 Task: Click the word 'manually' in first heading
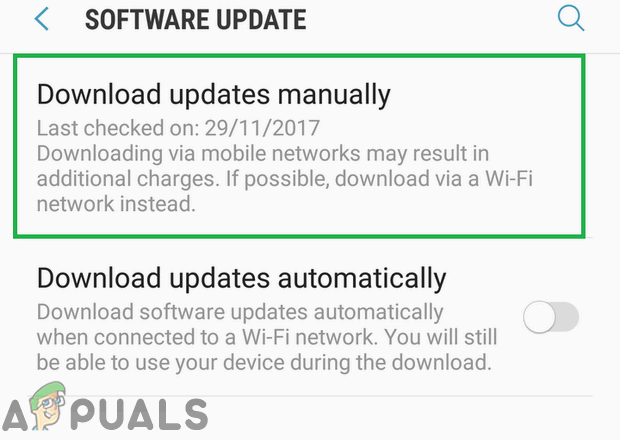tap(334, 95)
